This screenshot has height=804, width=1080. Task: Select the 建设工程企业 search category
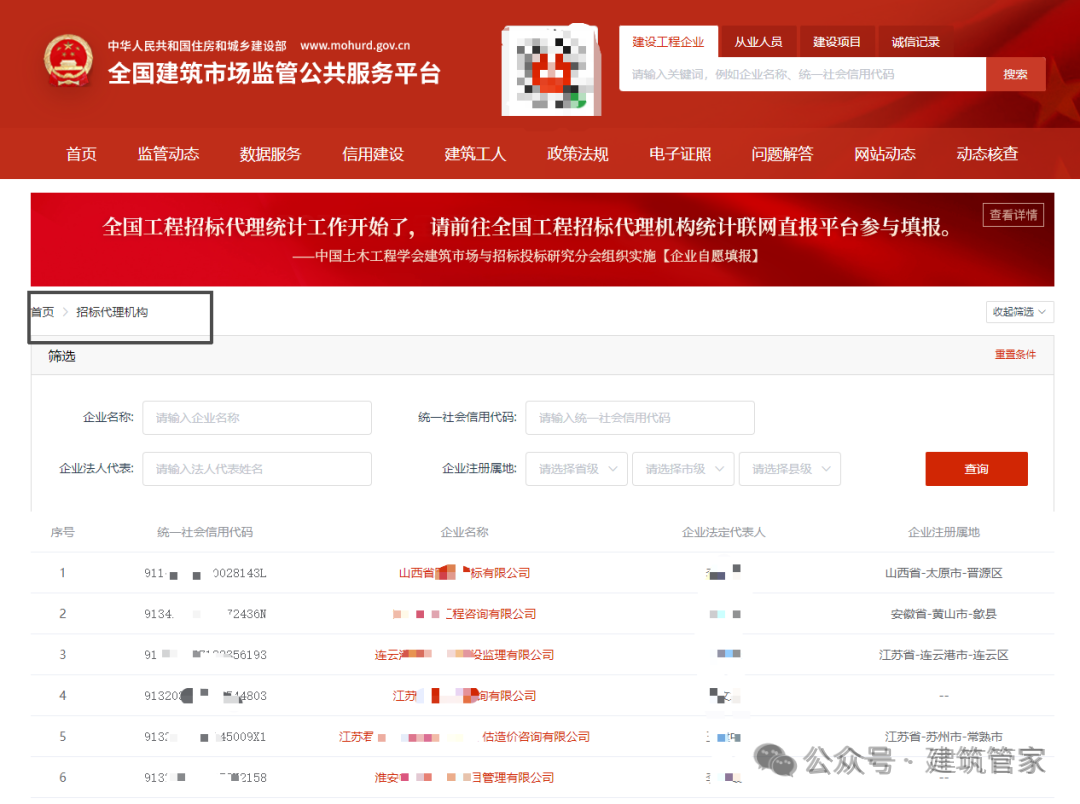click(x=668, y=41)
